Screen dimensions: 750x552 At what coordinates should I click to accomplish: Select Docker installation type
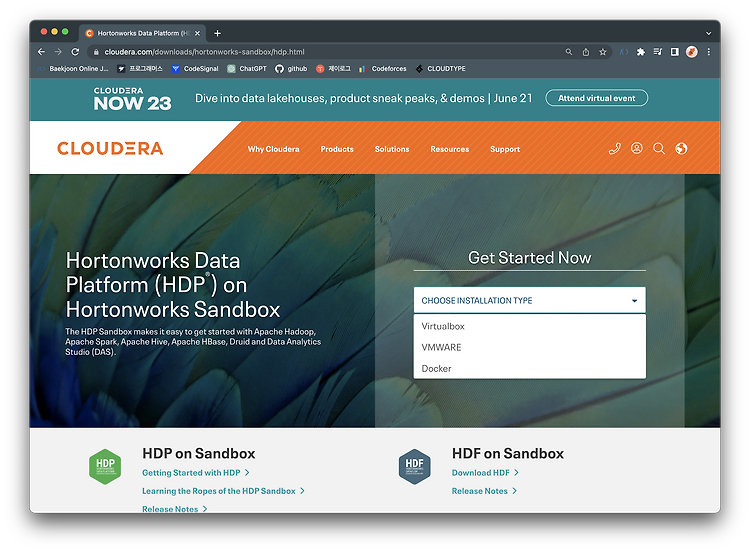pos(529,368)
